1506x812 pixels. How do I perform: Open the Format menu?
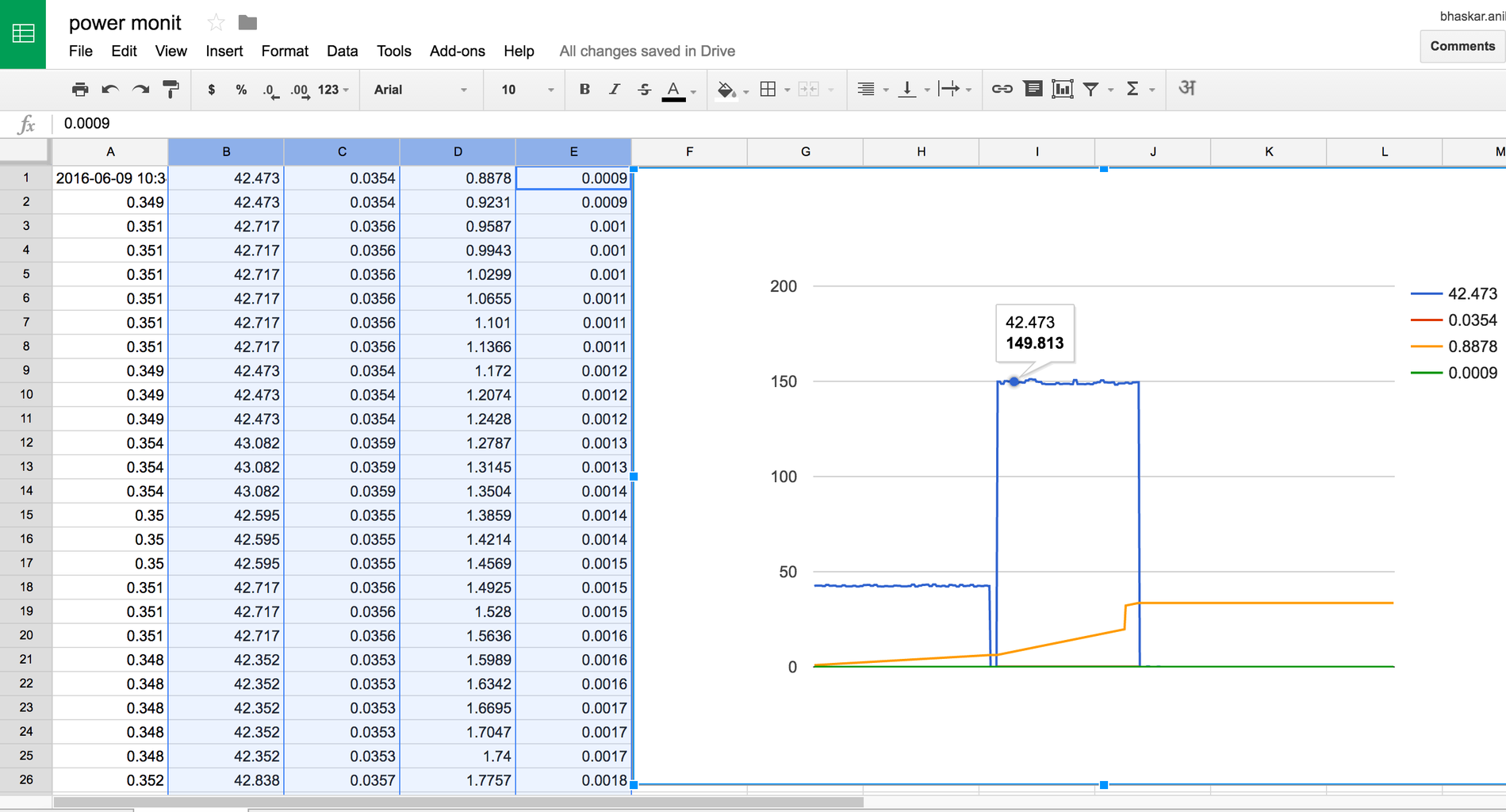coord(285,51)
